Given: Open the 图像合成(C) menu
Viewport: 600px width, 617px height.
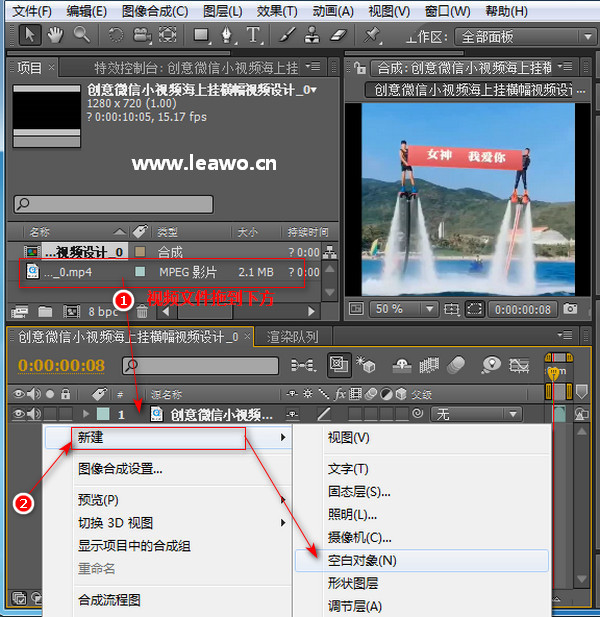Looking at the screenshot, I should tap(155, 11).
